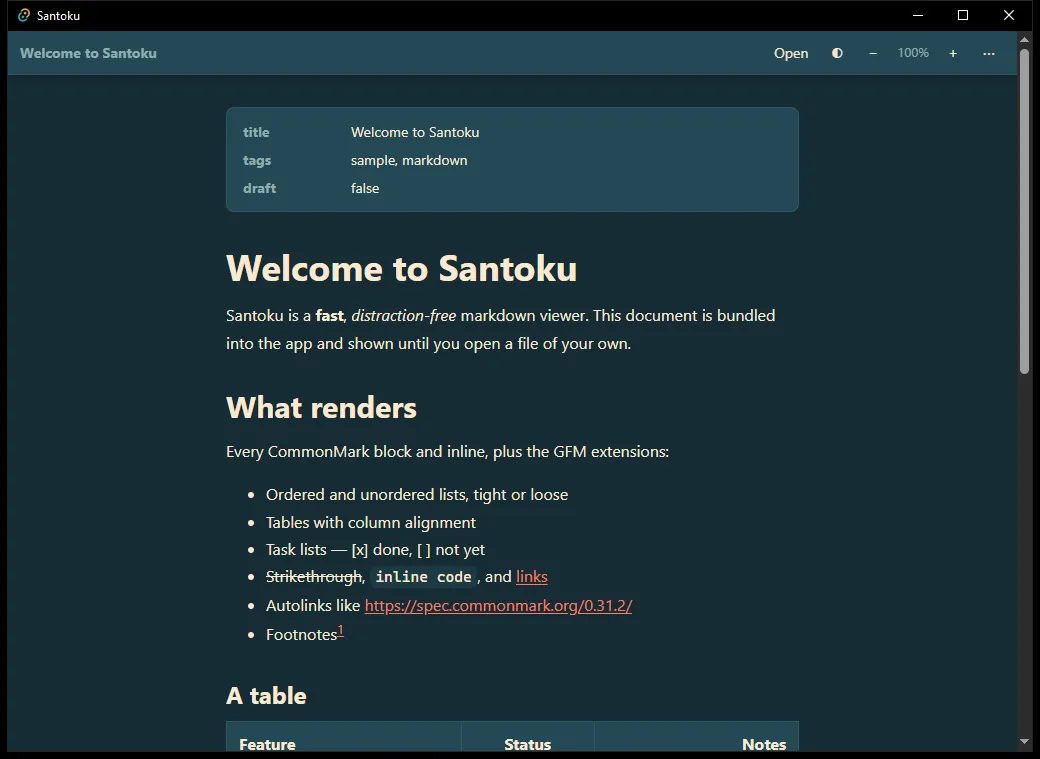Open the three-dots more options menu

coord(989,53)
